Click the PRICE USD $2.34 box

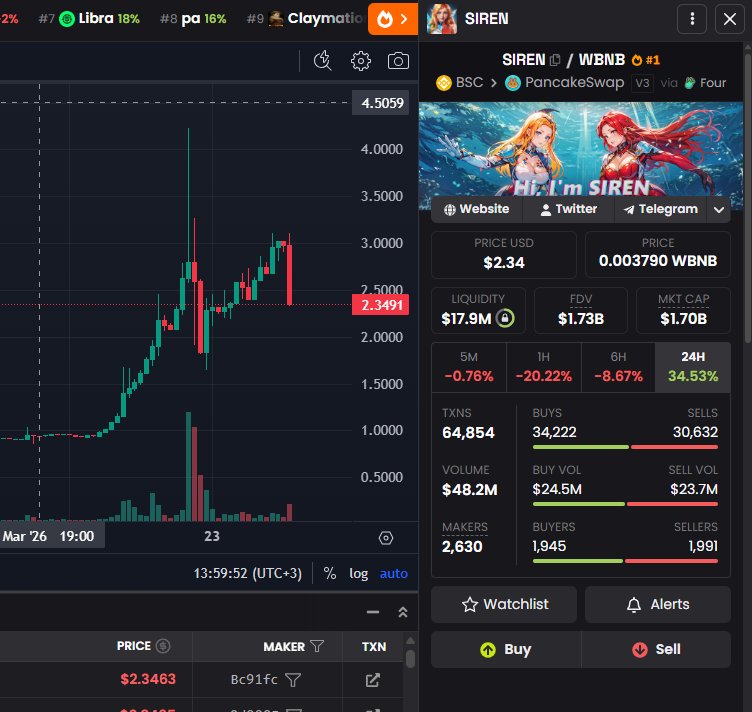tap(504, 255)
